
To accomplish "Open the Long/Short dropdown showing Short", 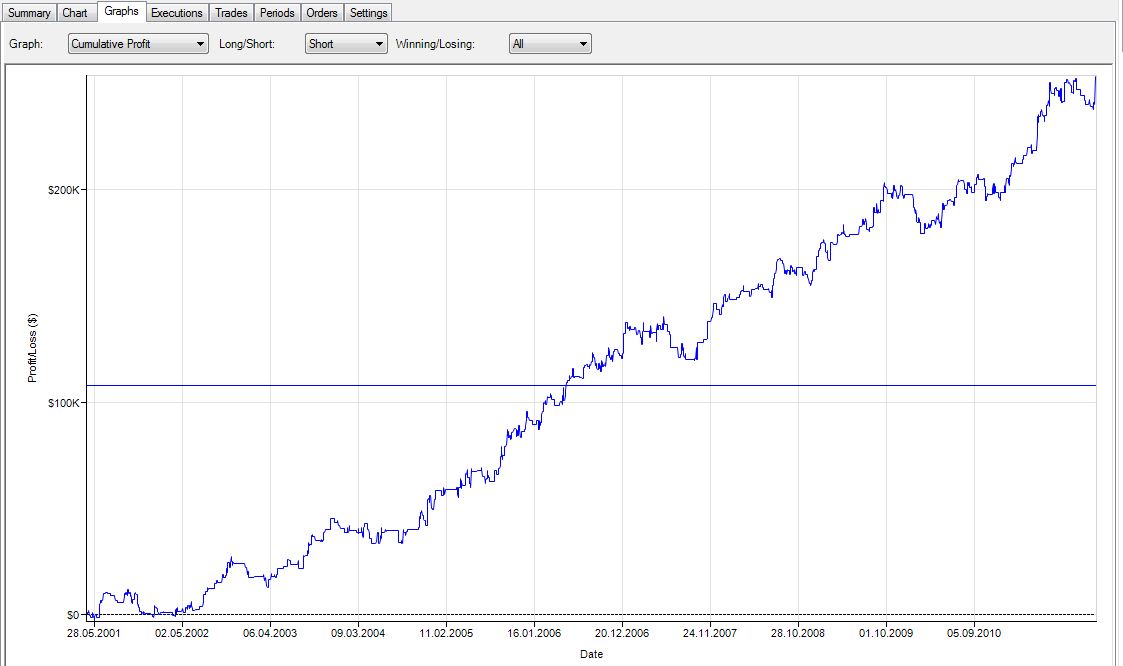I will [x=346, y=44].
